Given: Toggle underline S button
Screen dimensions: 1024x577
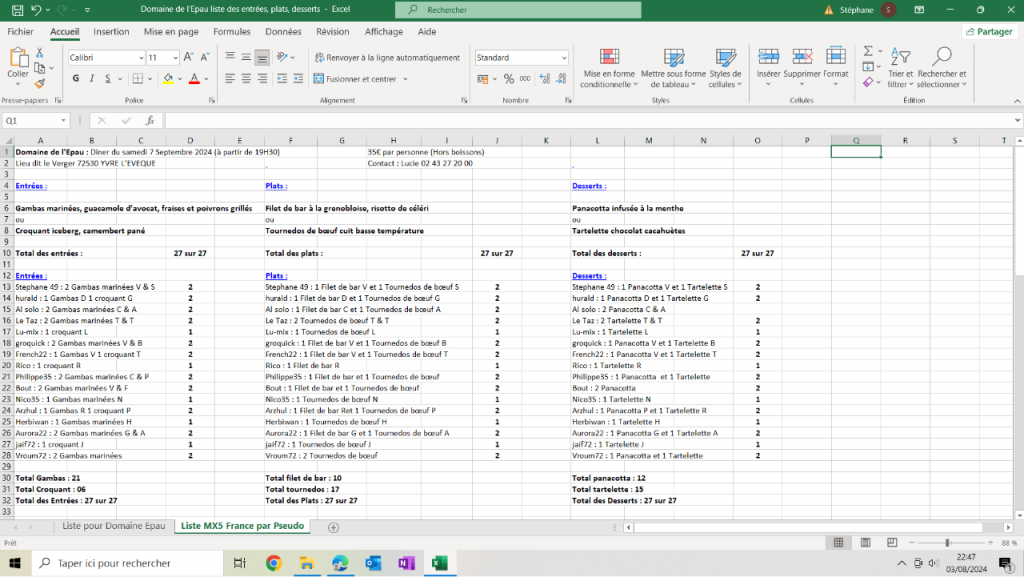Looking at the screenshot, I should [108, 78].
